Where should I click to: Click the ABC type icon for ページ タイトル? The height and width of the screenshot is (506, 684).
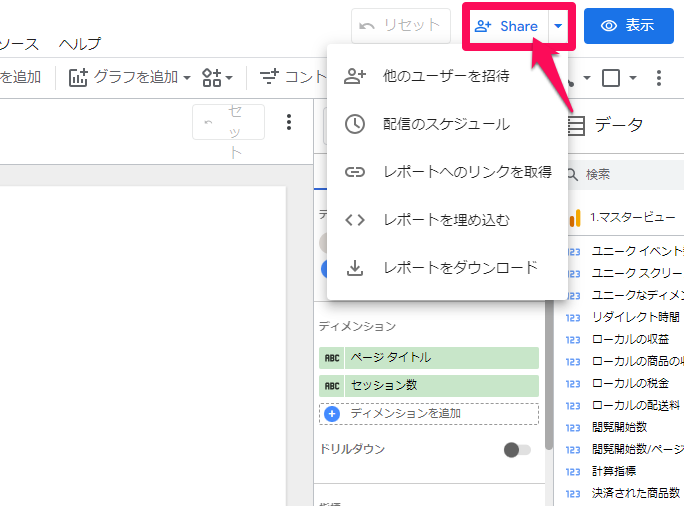(332, 358)
